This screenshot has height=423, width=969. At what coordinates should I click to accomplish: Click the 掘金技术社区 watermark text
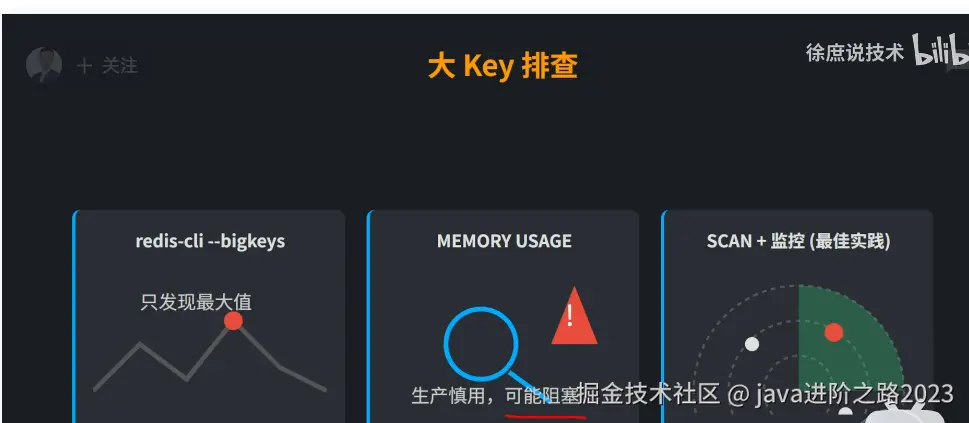tap(649, 394)
